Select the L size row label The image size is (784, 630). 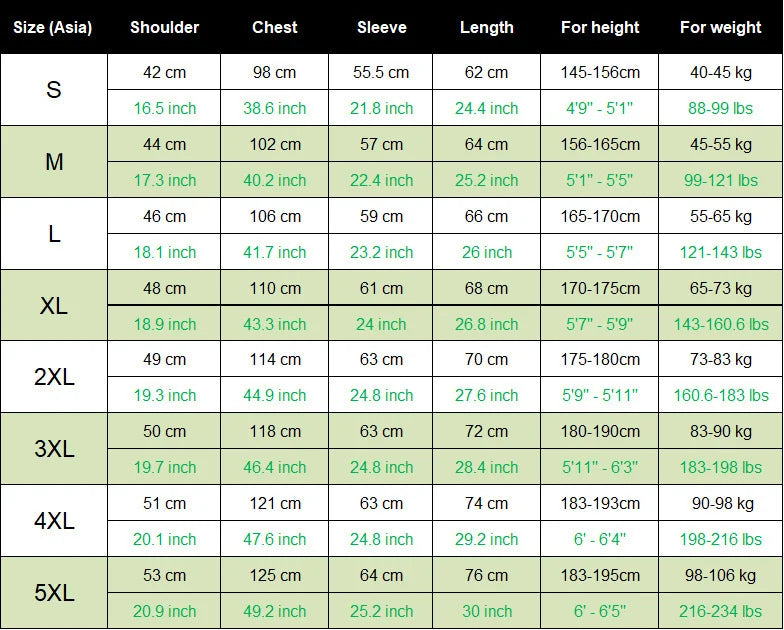[54, 234]
